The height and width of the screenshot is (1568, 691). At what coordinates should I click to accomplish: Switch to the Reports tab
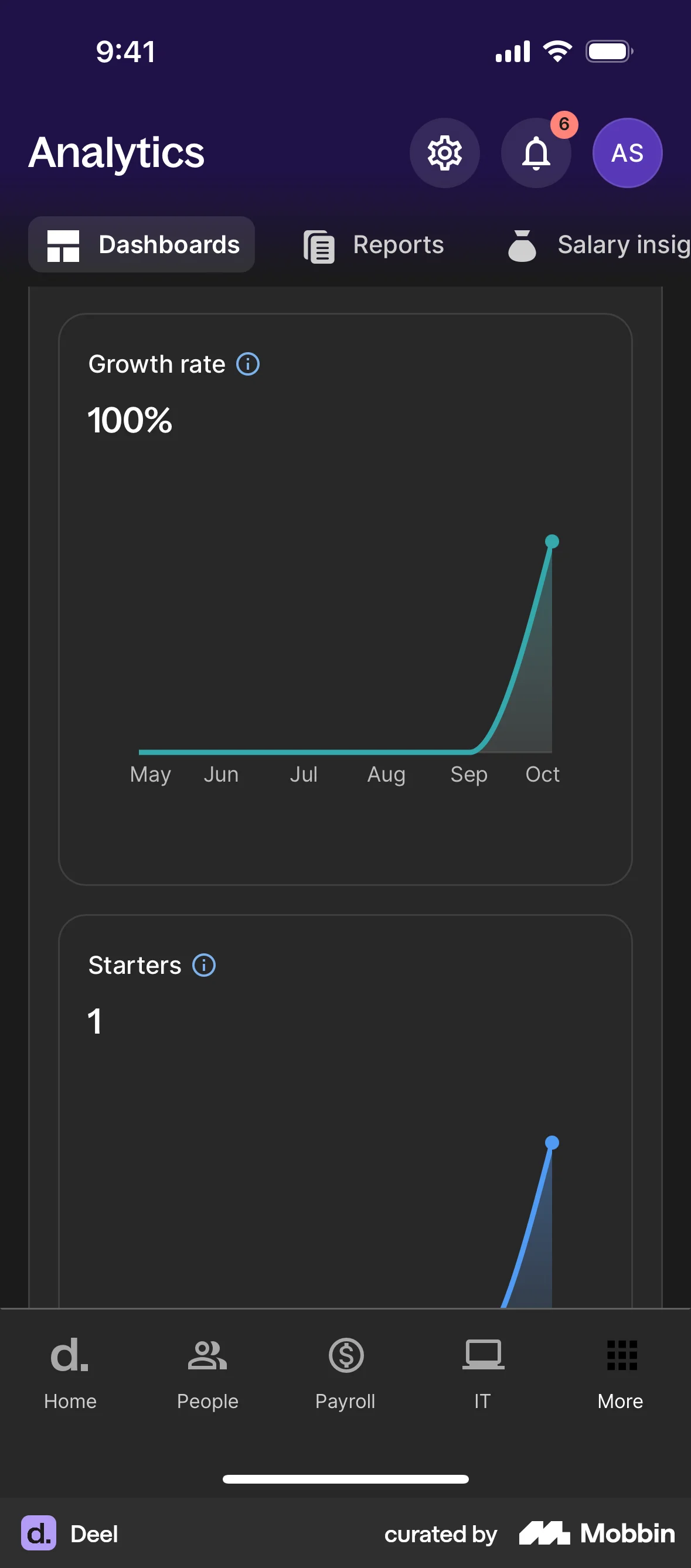[x=374, y=244]
